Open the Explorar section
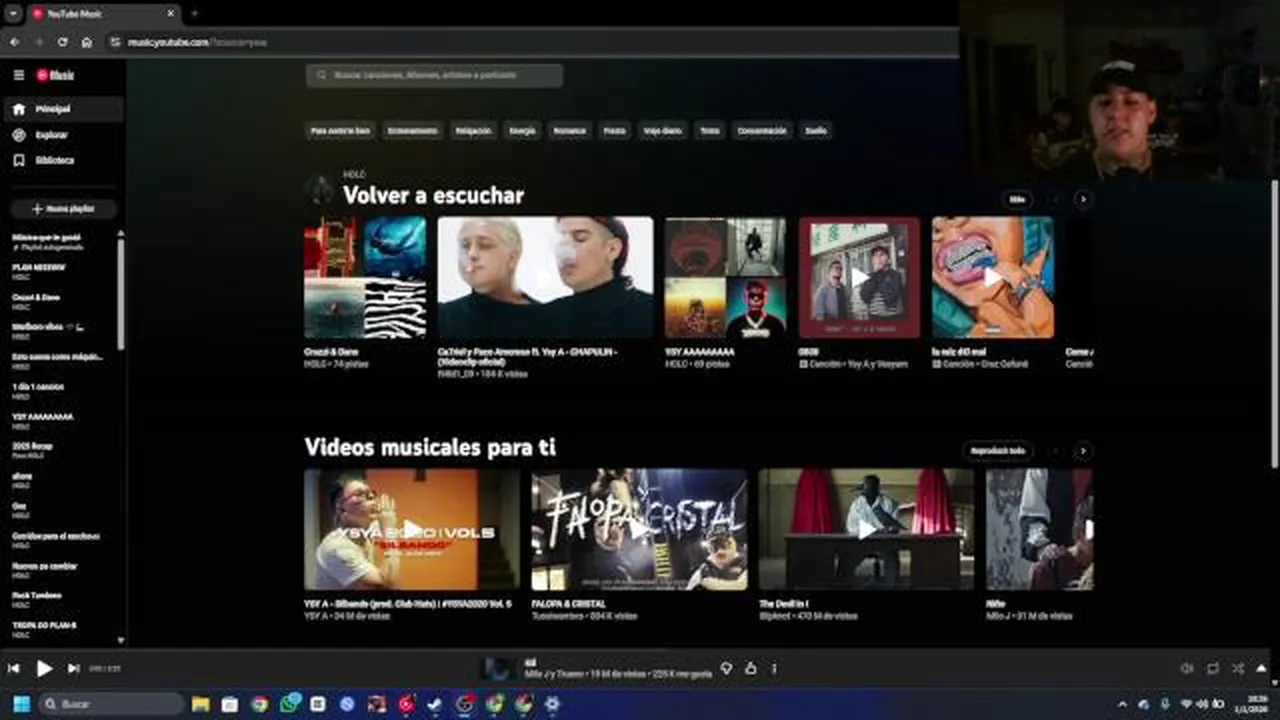This screenshot has width=1280, height=720. point(63,135)
